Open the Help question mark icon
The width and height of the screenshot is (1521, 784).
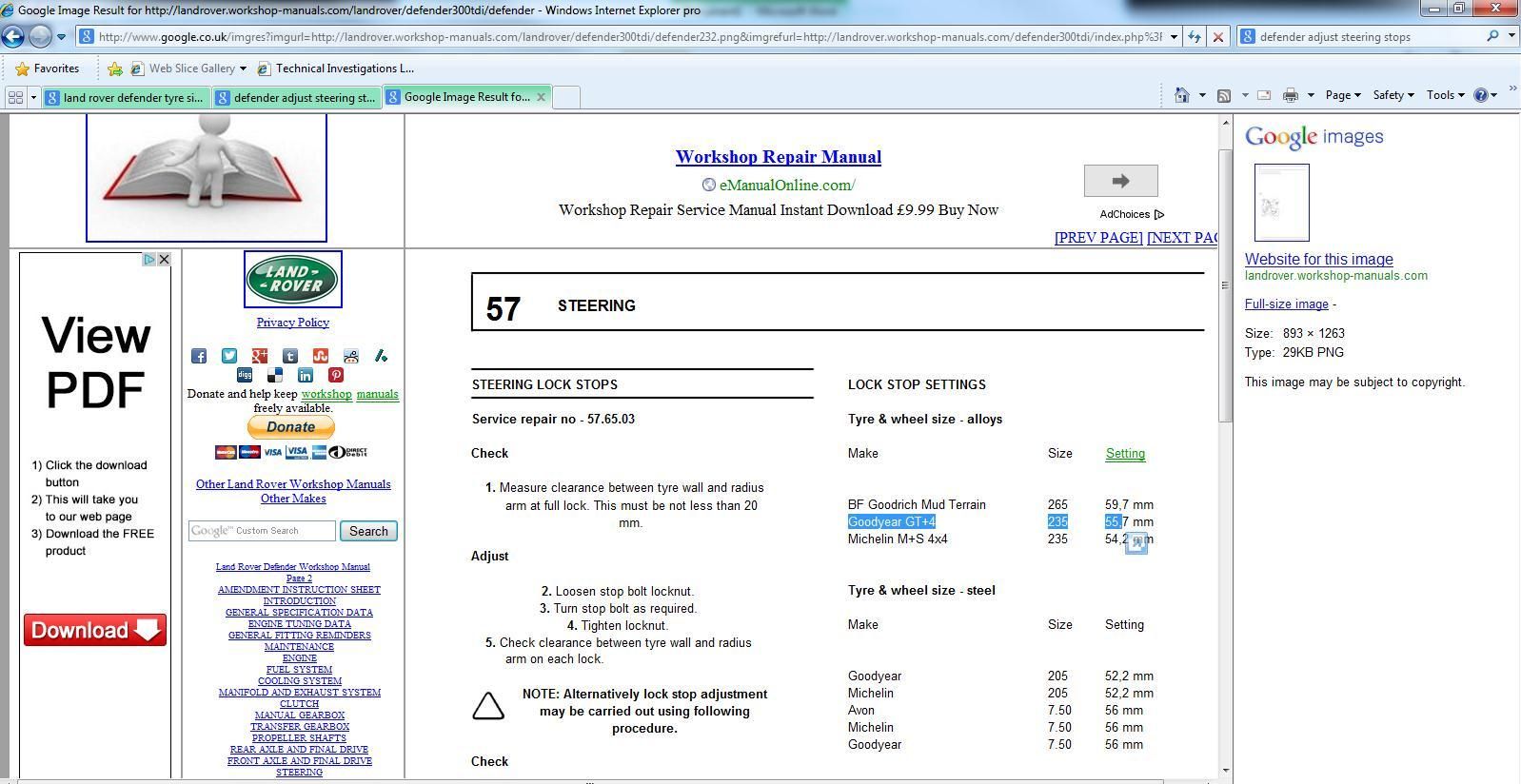pyautogui.click(x=1481, y=95)
